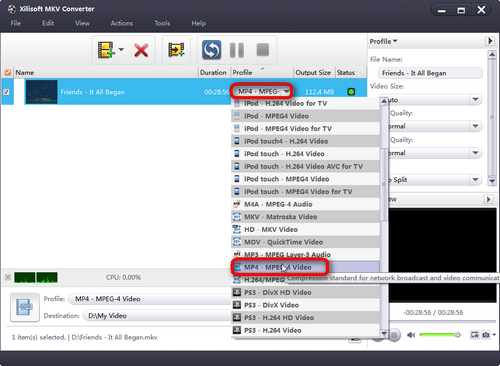Click the Stop conversion button
Image resolution: width=500 pixels, height=366 pixels.
(263, 50)
